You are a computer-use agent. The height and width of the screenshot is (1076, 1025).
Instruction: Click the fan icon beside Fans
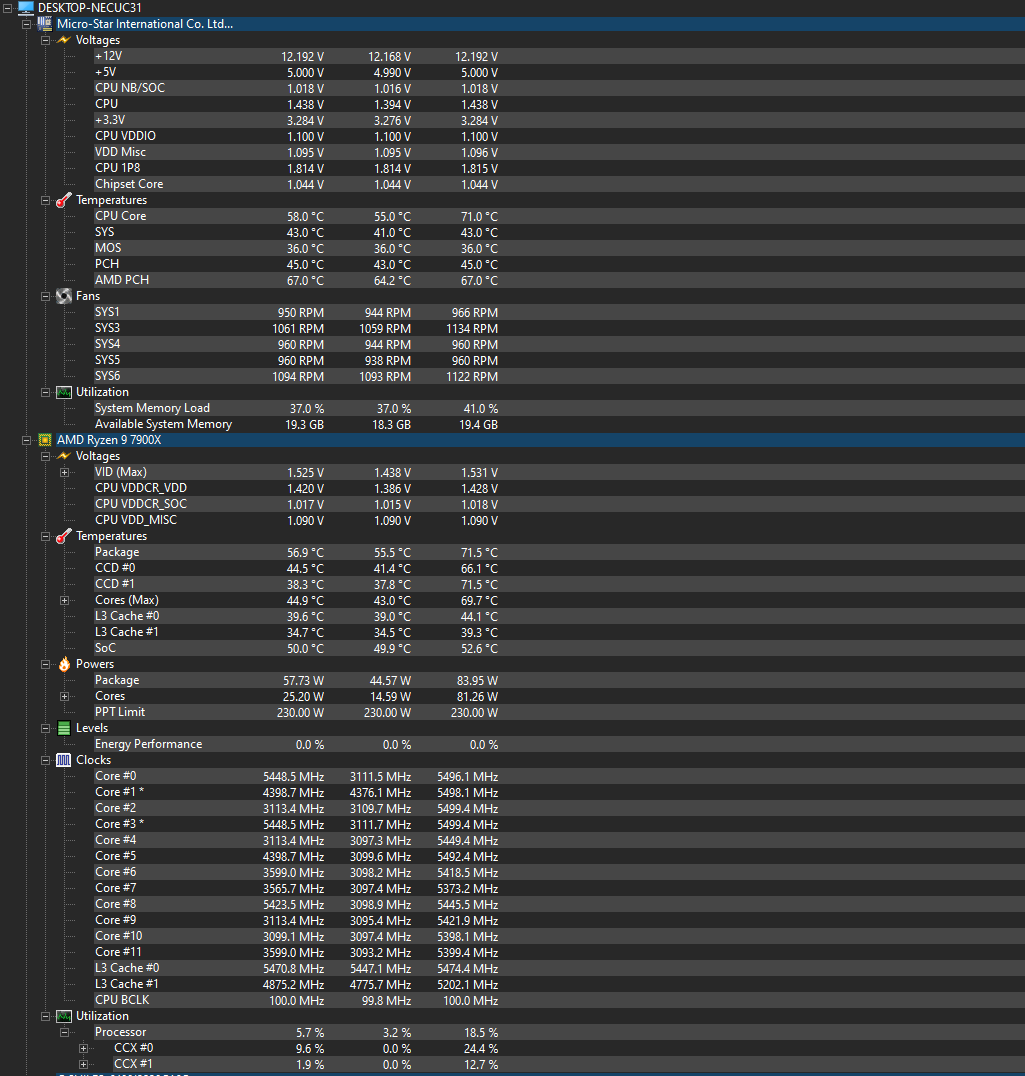pos(64,296)
